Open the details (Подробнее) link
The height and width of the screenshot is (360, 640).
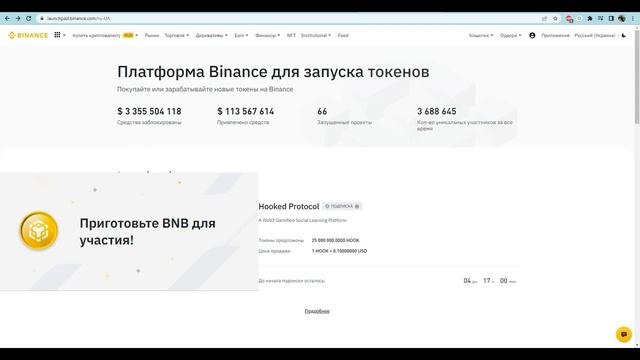(317, 311)
